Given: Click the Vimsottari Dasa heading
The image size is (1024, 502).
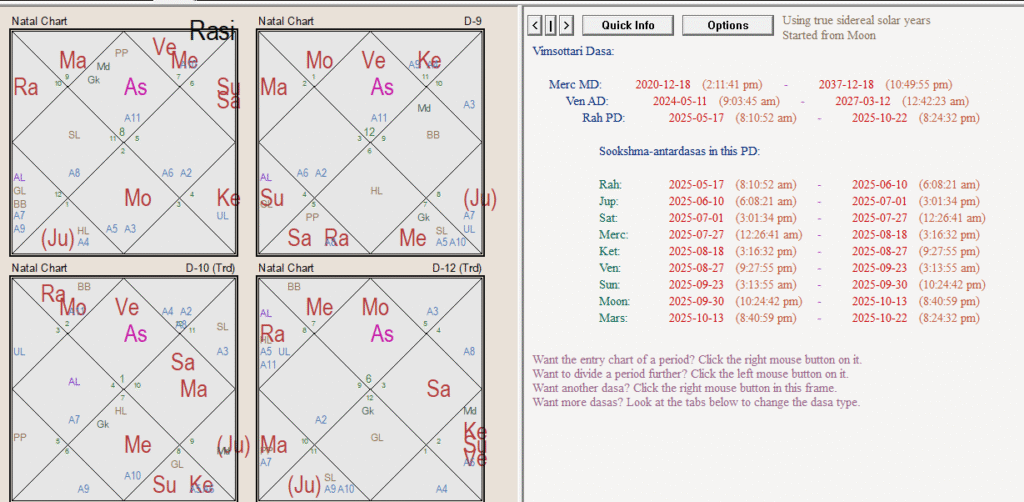Looking at the screenshot, I should click(573, 51).
